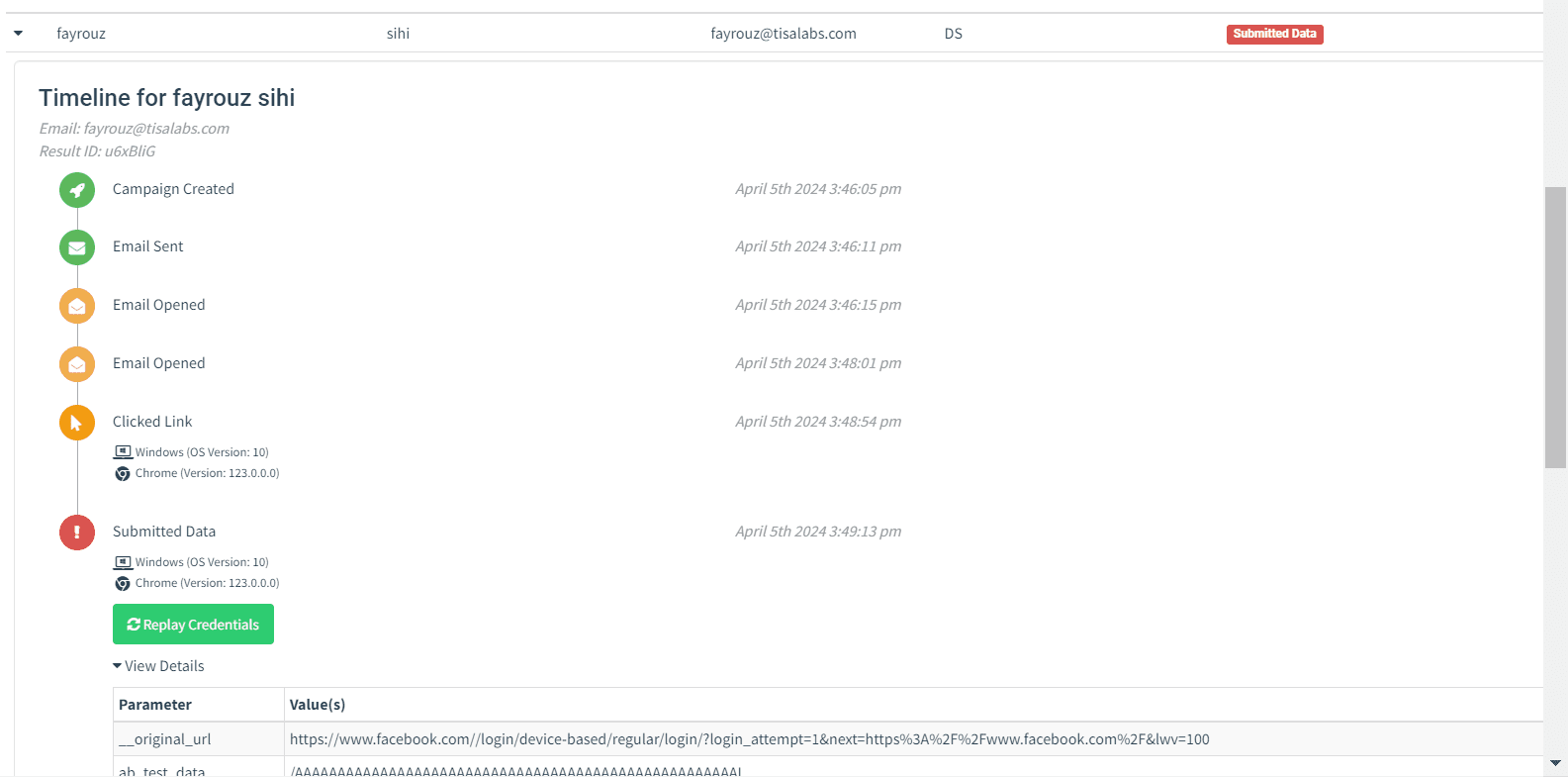Click the fayrouz@tisalabs.com email in the row

tap(784, 34)
